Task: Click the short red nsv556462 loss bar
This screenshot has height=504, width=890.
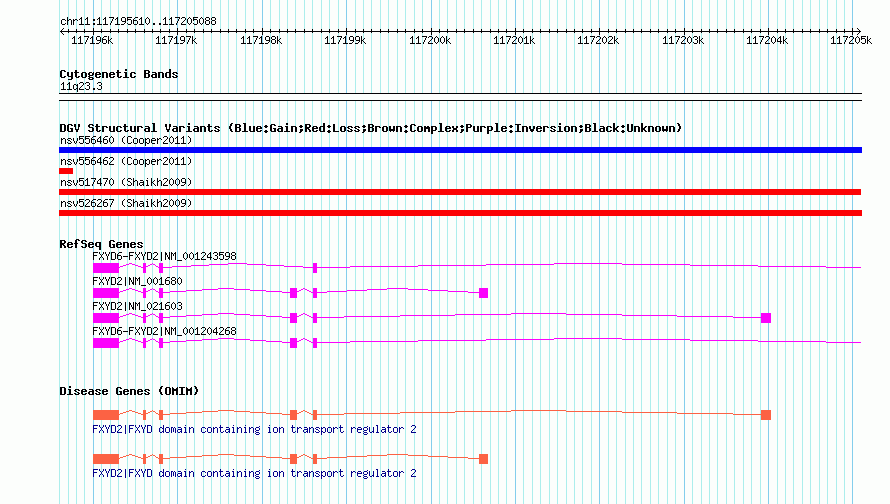Action: (66, 171)
